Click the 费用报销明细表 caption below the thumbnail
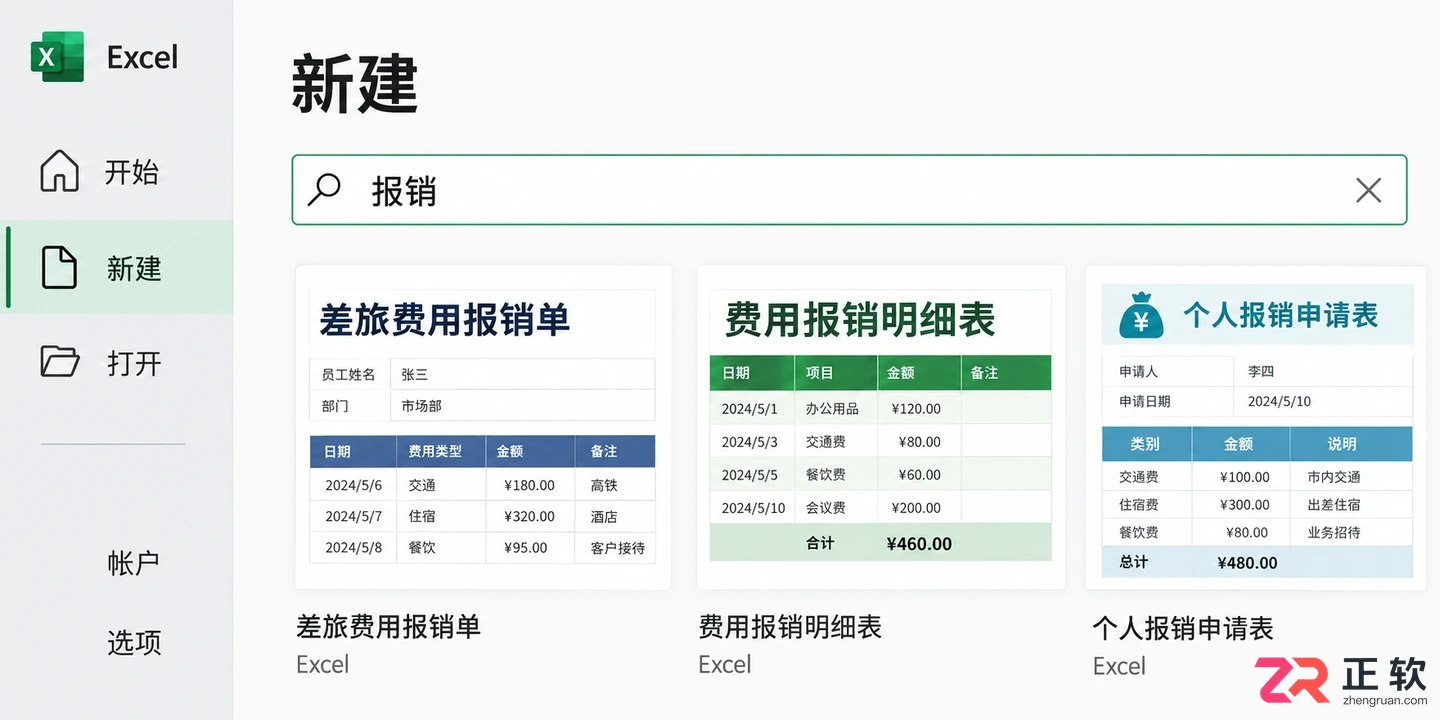This screenshot has width=1440, height=720. [x=790, y=627]
